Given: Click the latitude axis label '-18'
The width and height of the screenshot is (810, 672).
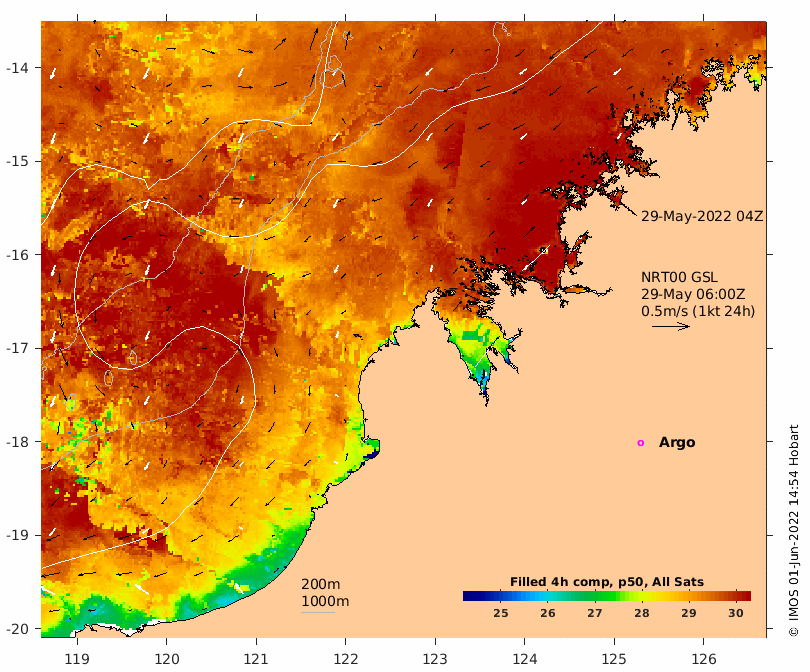Looking at the screenshot, I should (17, 442).
